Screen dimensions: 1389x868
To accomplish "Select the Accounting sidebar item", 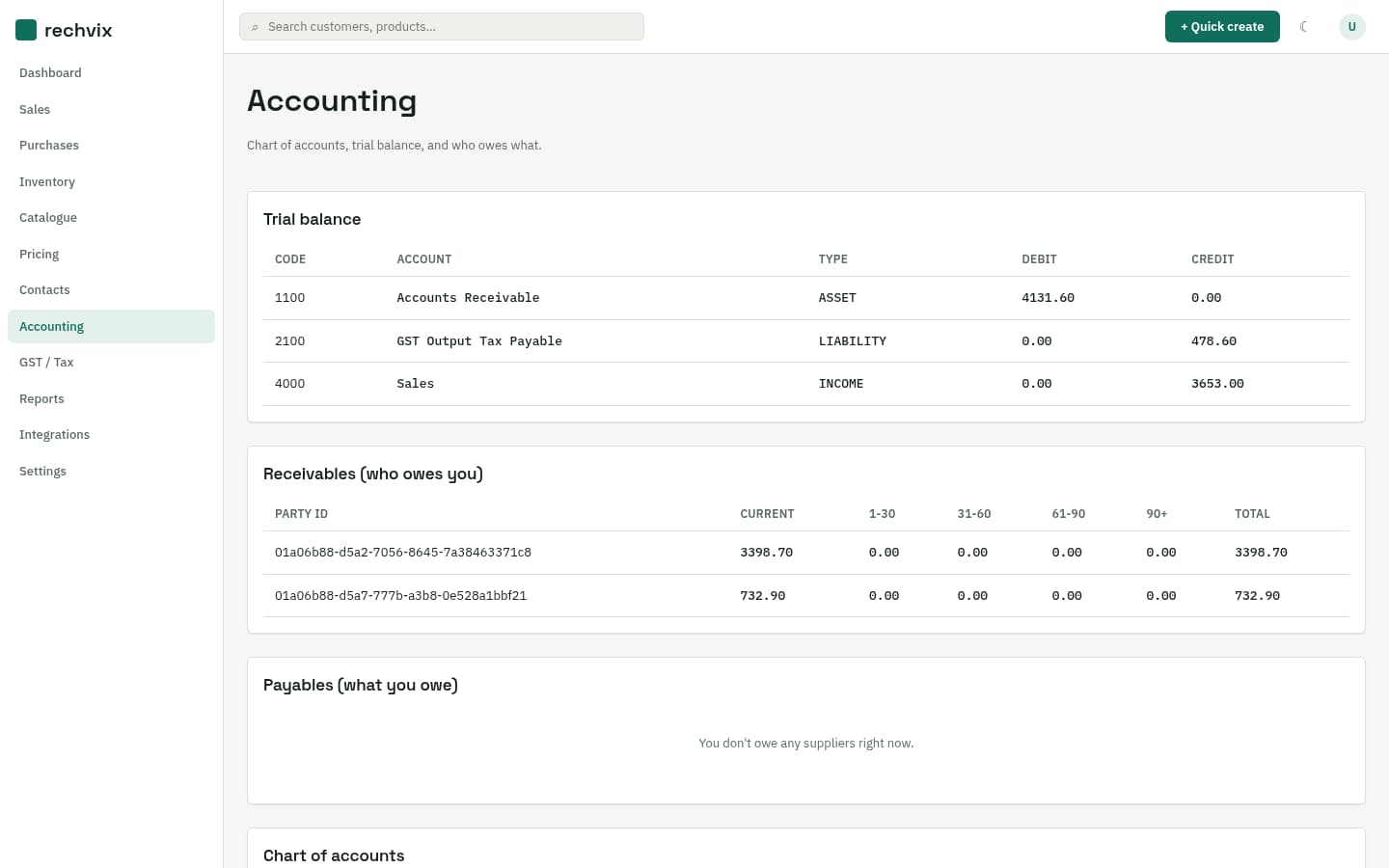I will pos(111,326).
